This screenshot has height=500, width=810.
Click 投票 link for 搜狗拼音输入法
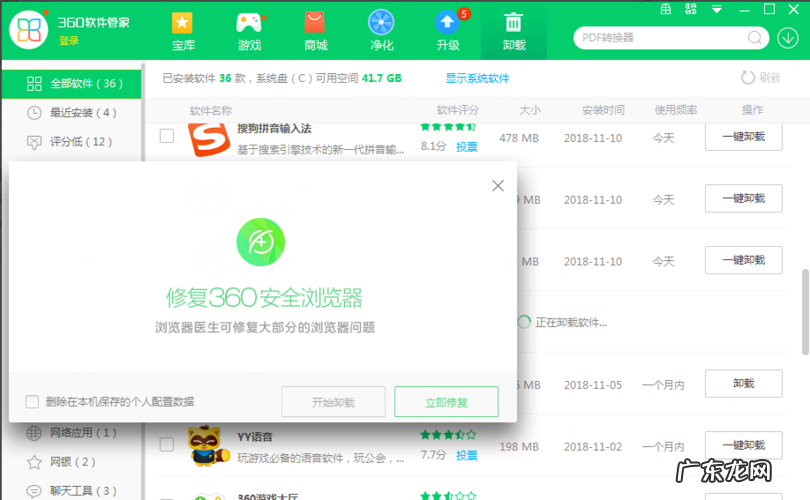[x=466, y=147]
